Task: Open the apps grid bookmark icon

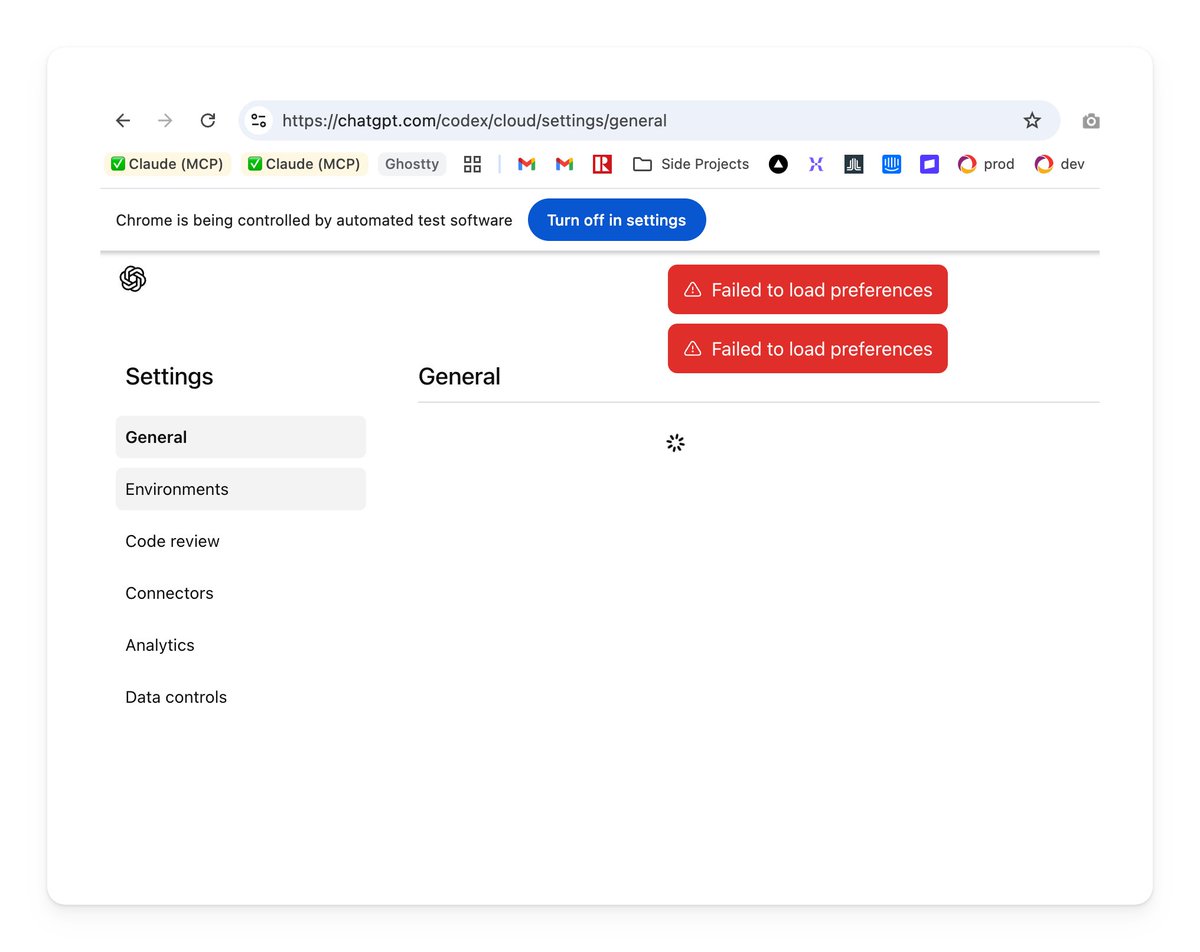Action: [x=473, y=164]
